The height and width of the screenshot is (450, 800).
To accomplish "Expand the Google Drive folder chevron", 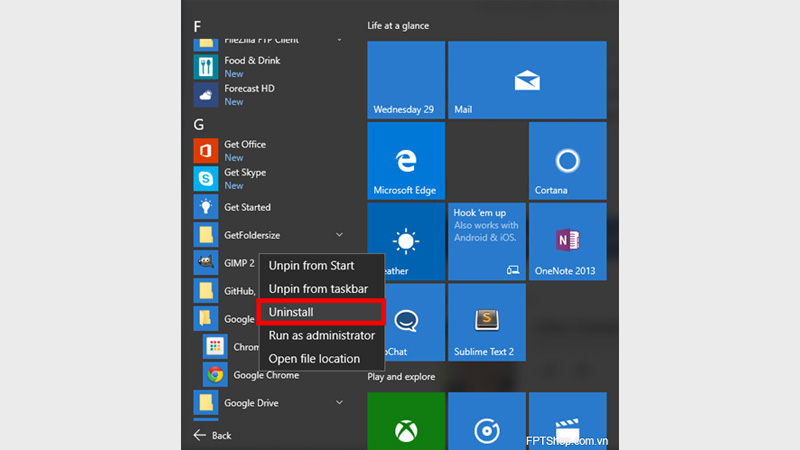I will point(340,403).
